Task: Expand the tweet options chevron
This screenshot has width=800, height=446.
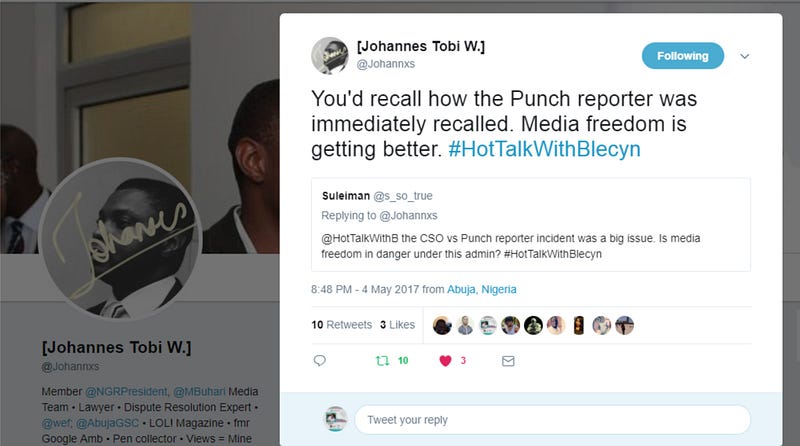Action: (x=745, y=56)
